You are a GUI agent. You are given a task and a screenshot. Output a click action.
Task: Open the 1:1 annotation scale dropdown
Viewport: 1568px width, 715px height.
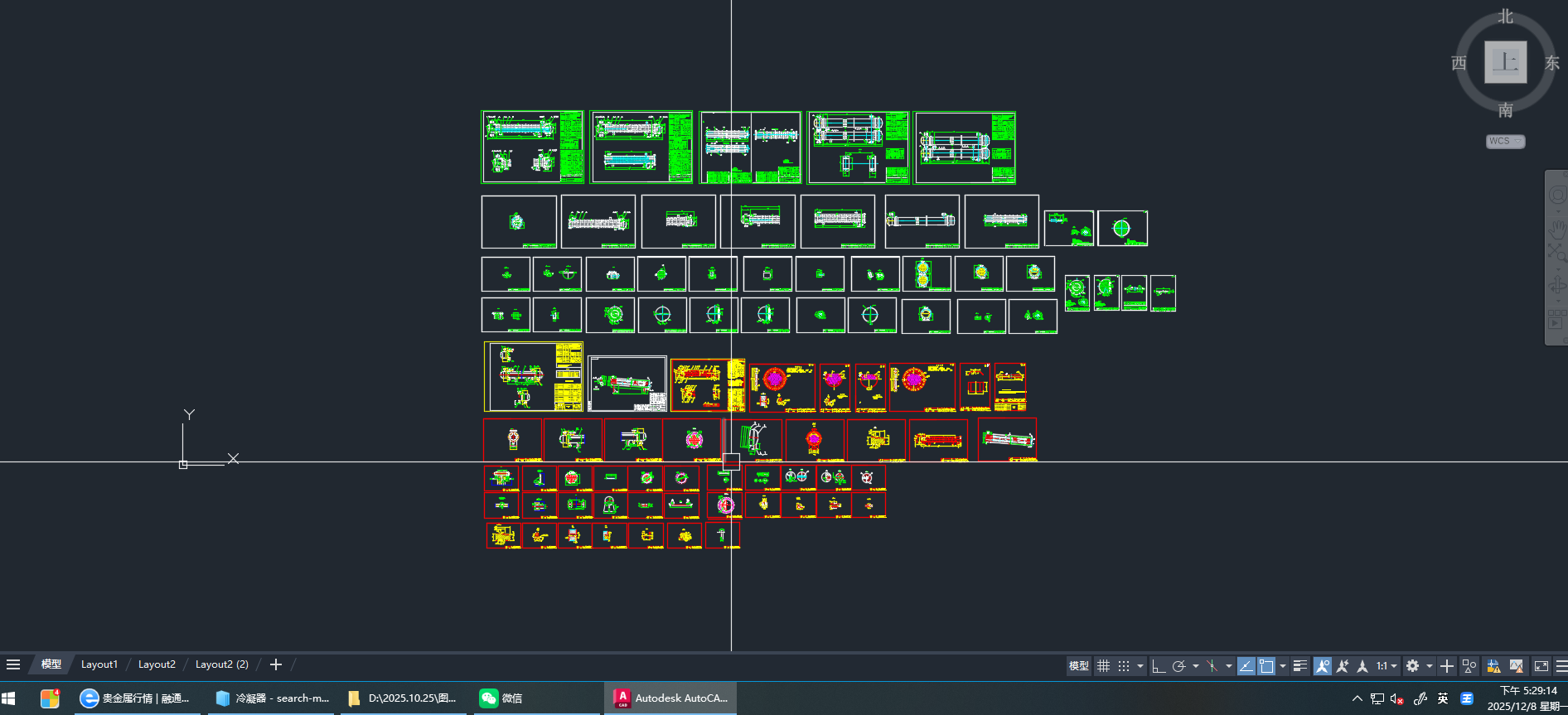tap(1387, 666)
